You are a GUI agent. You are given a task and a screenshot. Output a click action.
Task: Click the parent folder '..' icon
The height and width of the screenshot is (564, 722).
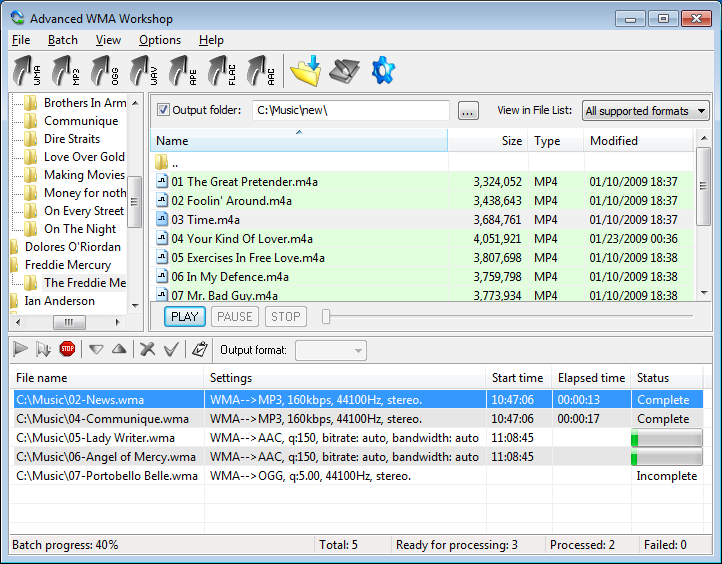(x=162, y=163)
